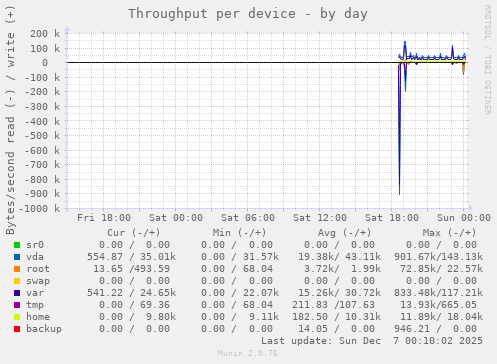Click the 'Cur (-/+)' column header

tap(134, 233)
